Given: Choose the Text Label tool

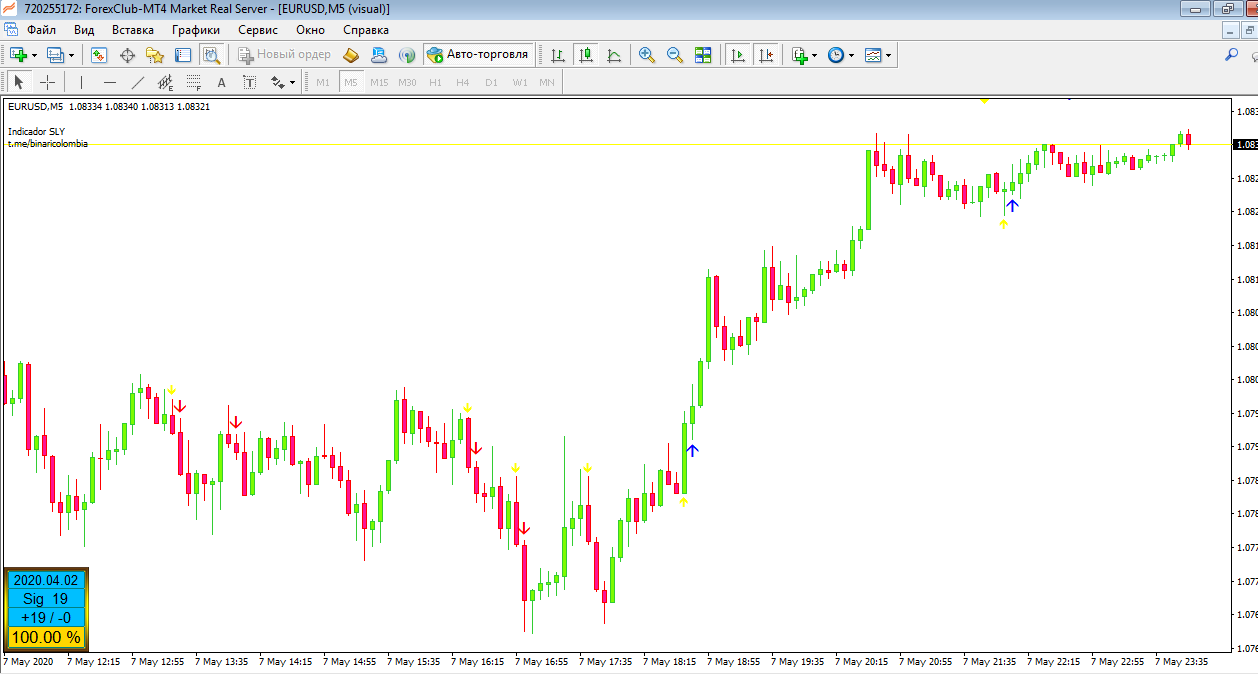Looking at the screenshot, I should [250, 82].
